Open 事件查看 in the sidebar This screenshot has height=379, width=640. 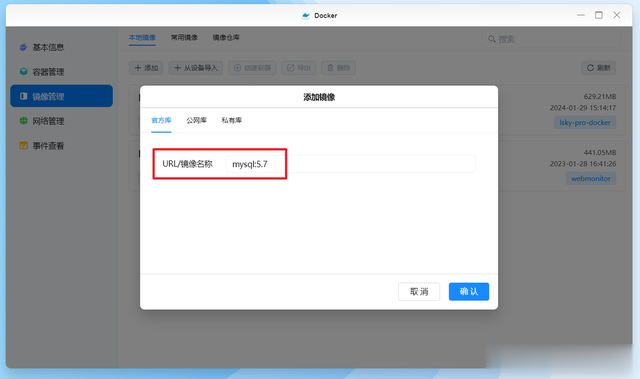61,146
